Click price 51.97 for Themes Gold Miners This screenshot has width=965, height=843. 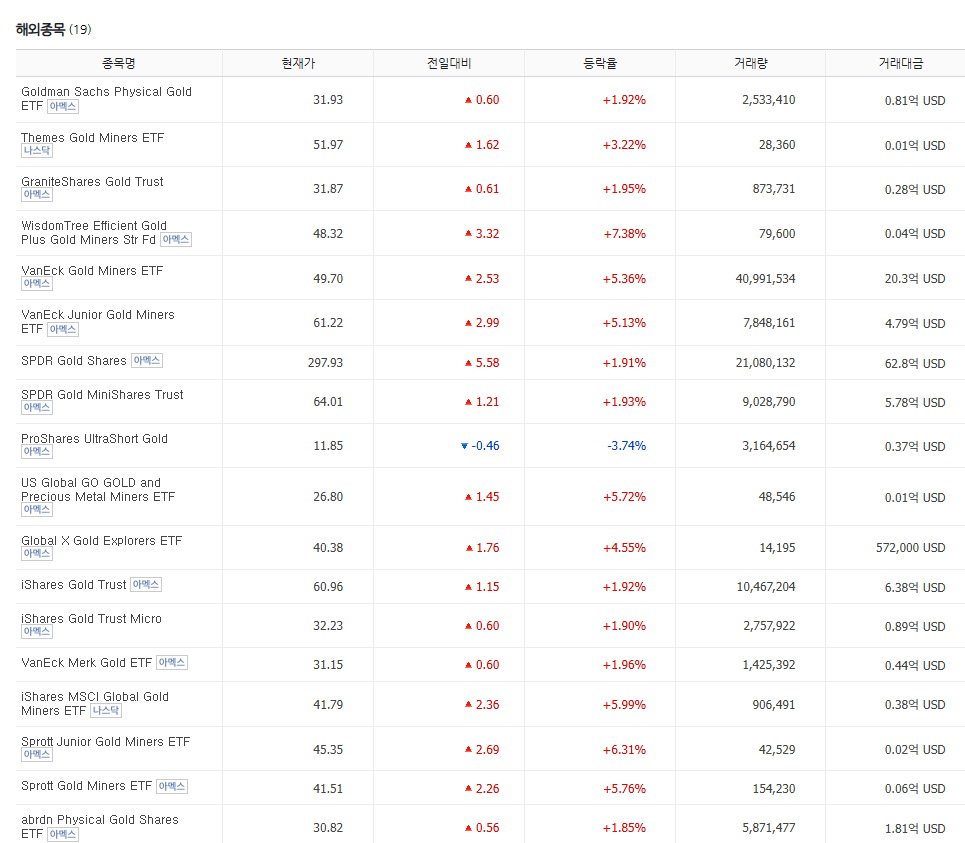pos(328,145)
